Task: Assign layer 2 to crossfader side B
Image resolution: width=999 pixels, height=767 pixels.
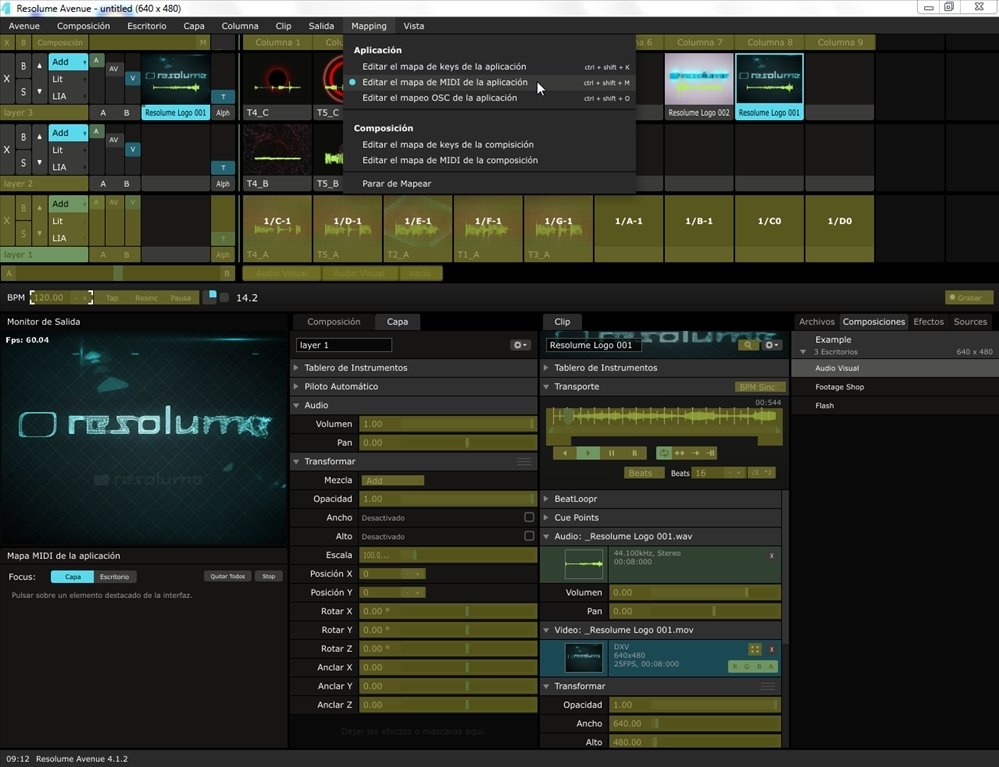Action: [x=127, y=183]
